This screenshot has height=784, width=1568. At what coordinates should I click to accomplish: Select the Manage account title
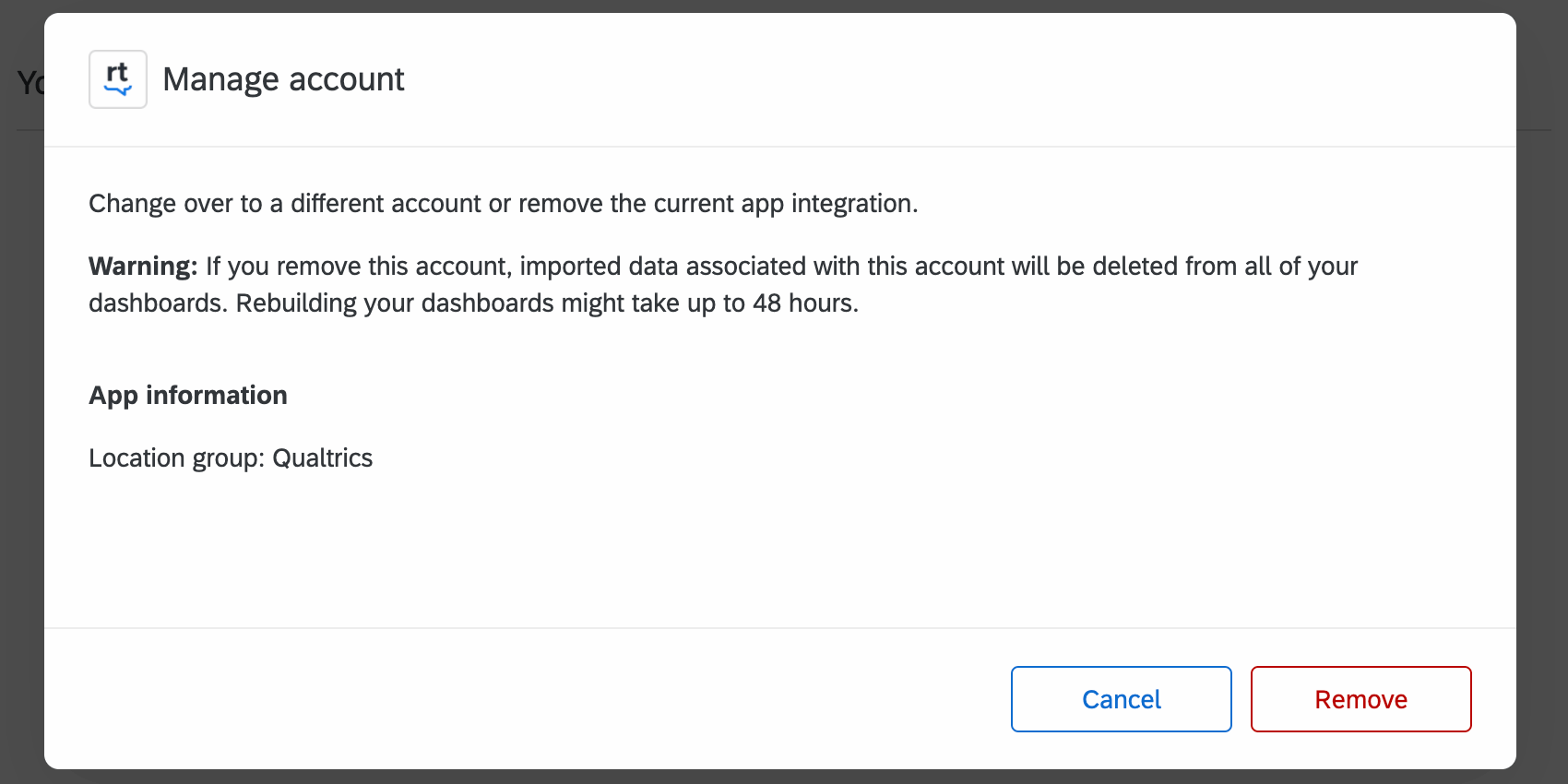283,79
